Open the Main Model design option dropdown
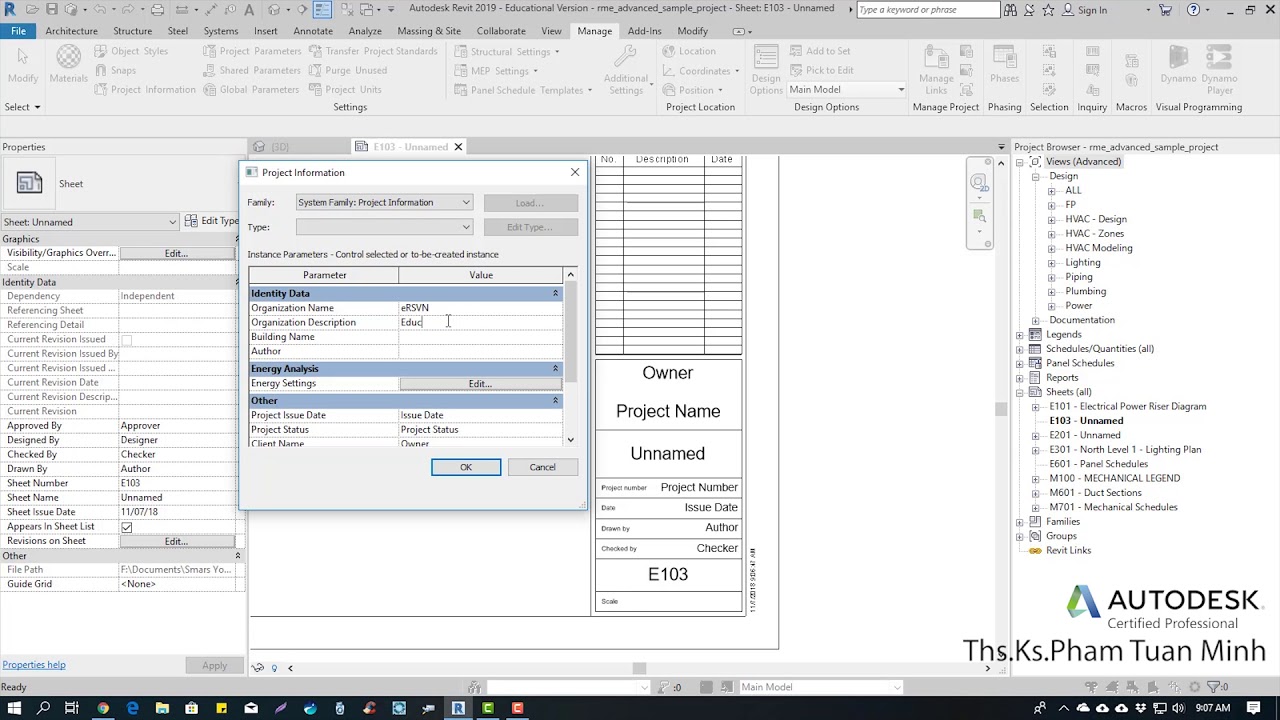The width and height of the screenshot is (1280, 720). click(846, 89)
